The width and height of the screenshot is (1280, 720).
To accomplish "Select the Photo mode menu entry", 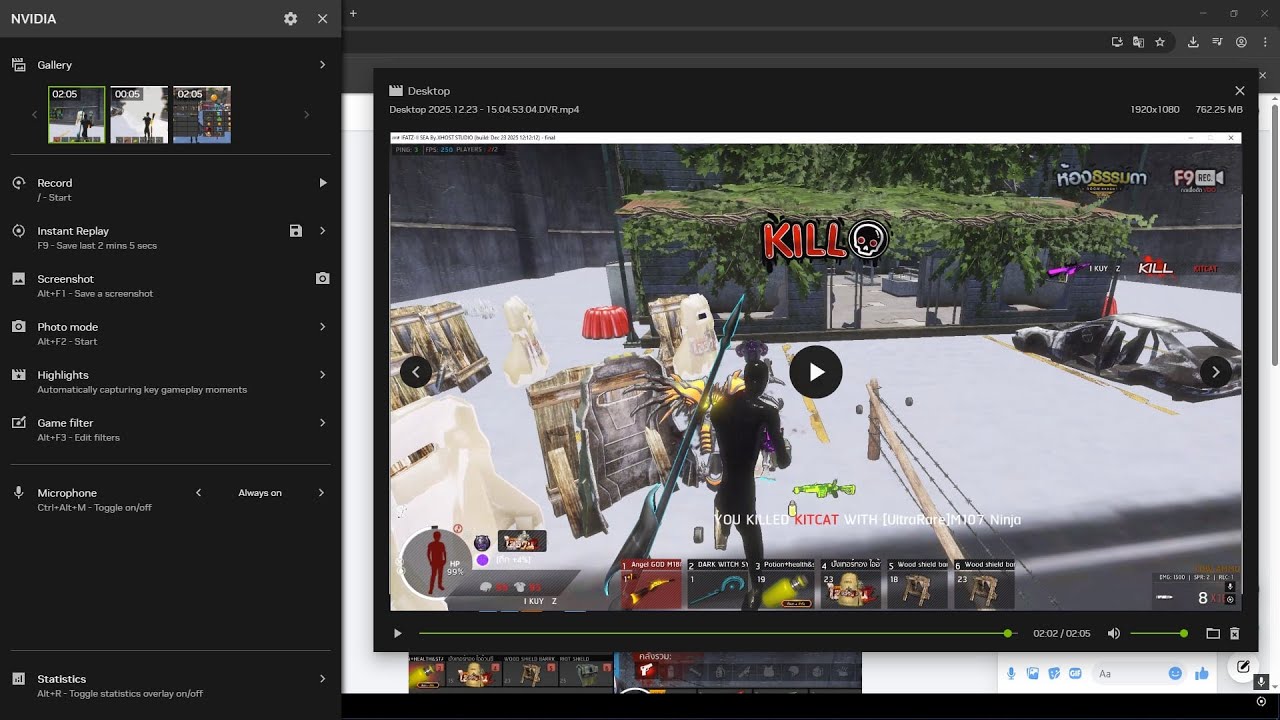I will pos(170,333).
